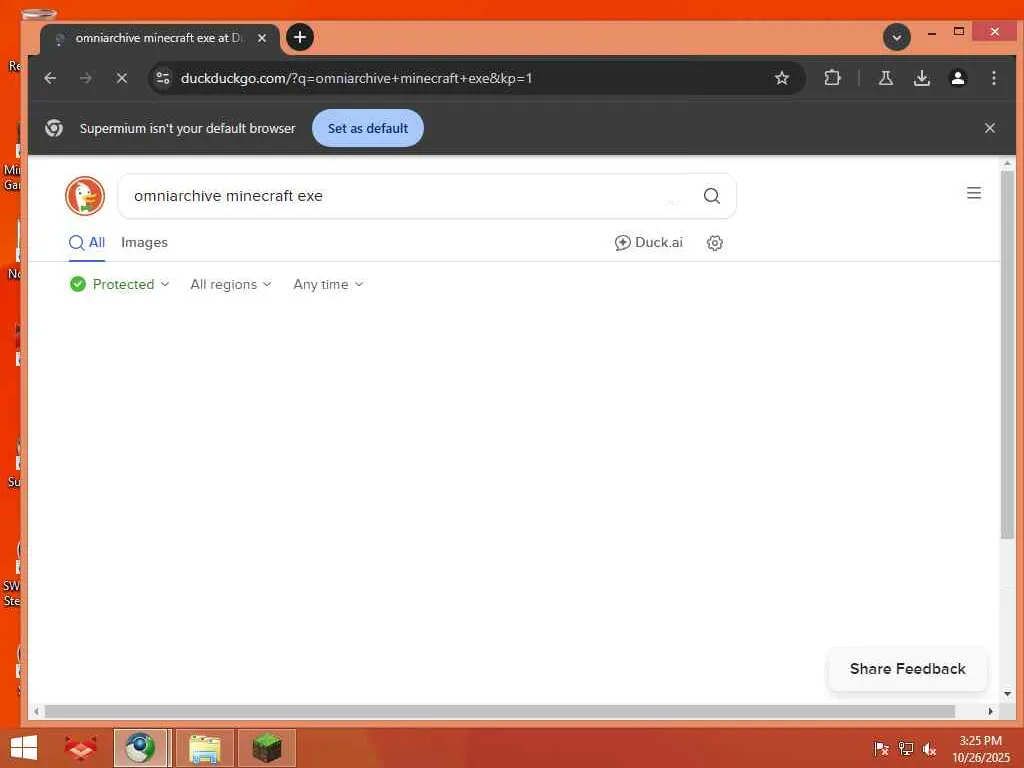Open the experiments flask icon
Screen dimensions: 1024x768
click(886, 78)
